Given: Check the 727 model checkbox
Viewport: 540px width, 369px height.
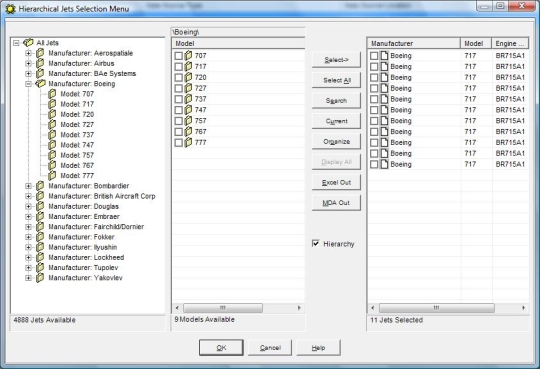Looking at the screenshot, I should [x=178, y=88].
